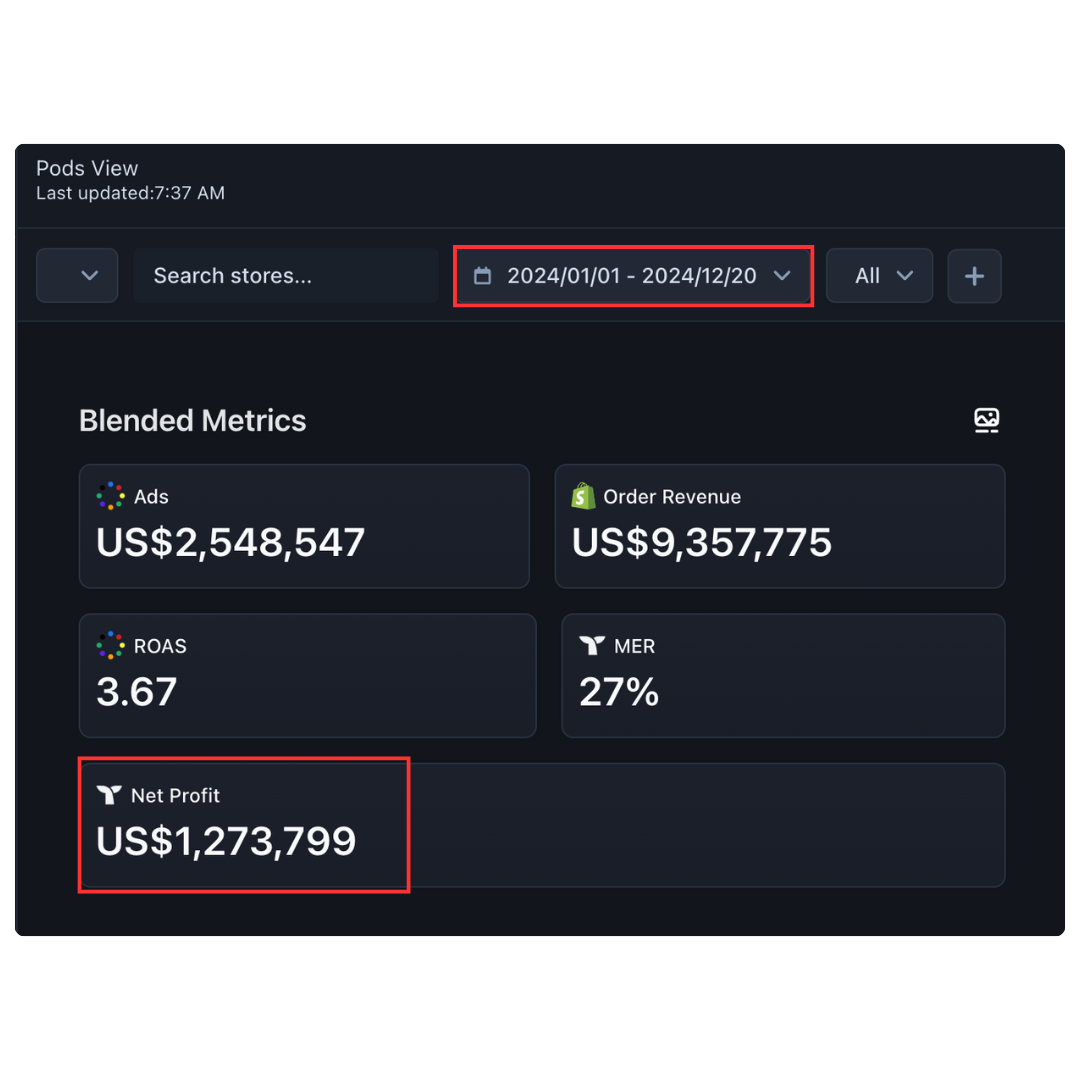Click the multicolor ROAS icon
Viewport: 1080px width, 1080px height.
coord(110,646)
